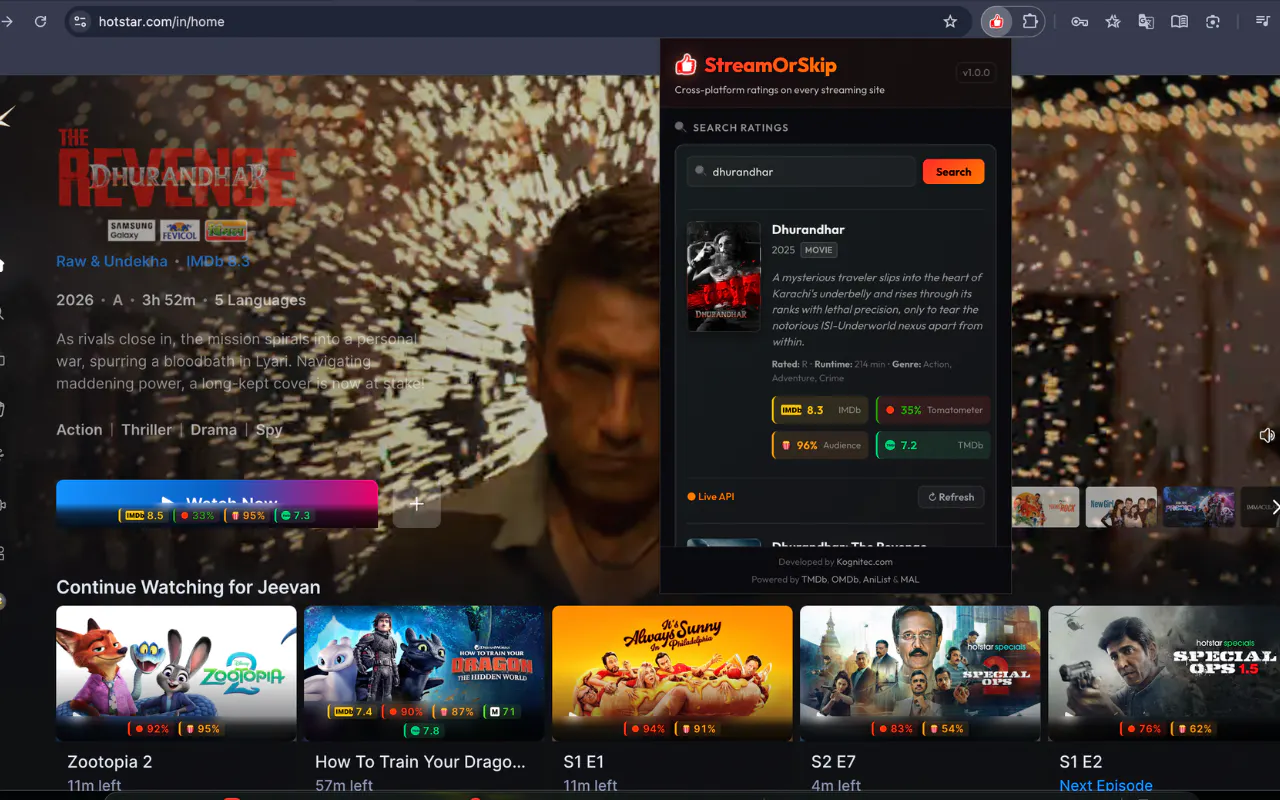Click the 96% Audience rating badge

[x=820, y=445]
